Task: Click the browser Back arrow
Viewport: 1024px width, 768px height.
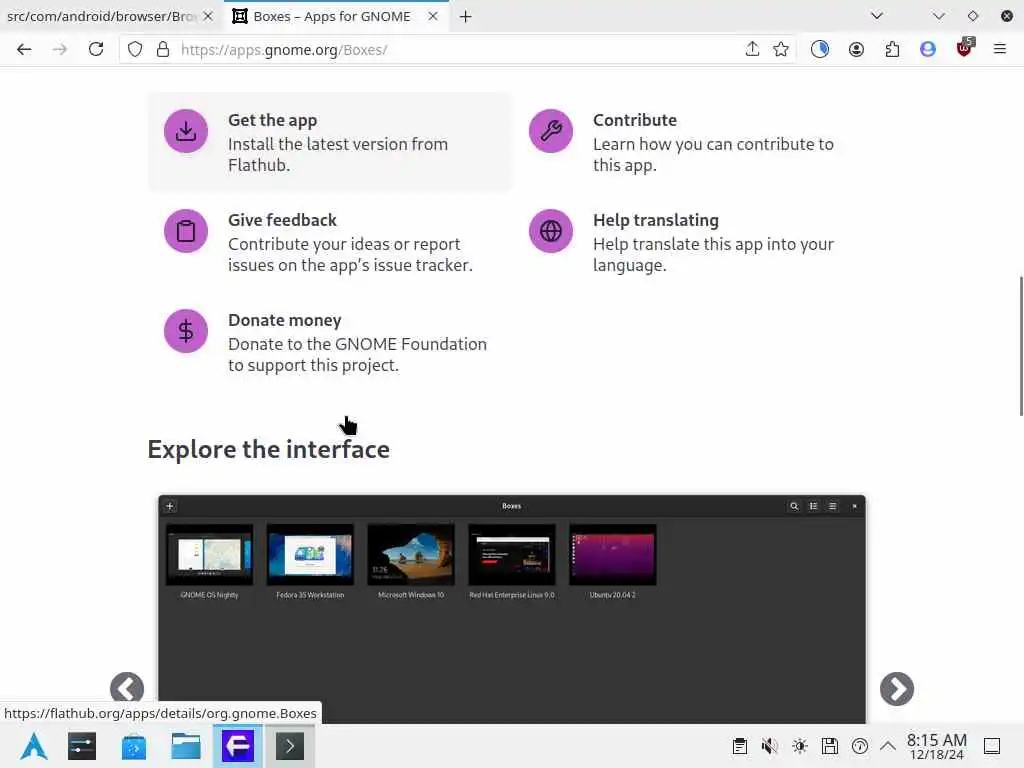Action: pyautogui.click(x=24, y=50)
